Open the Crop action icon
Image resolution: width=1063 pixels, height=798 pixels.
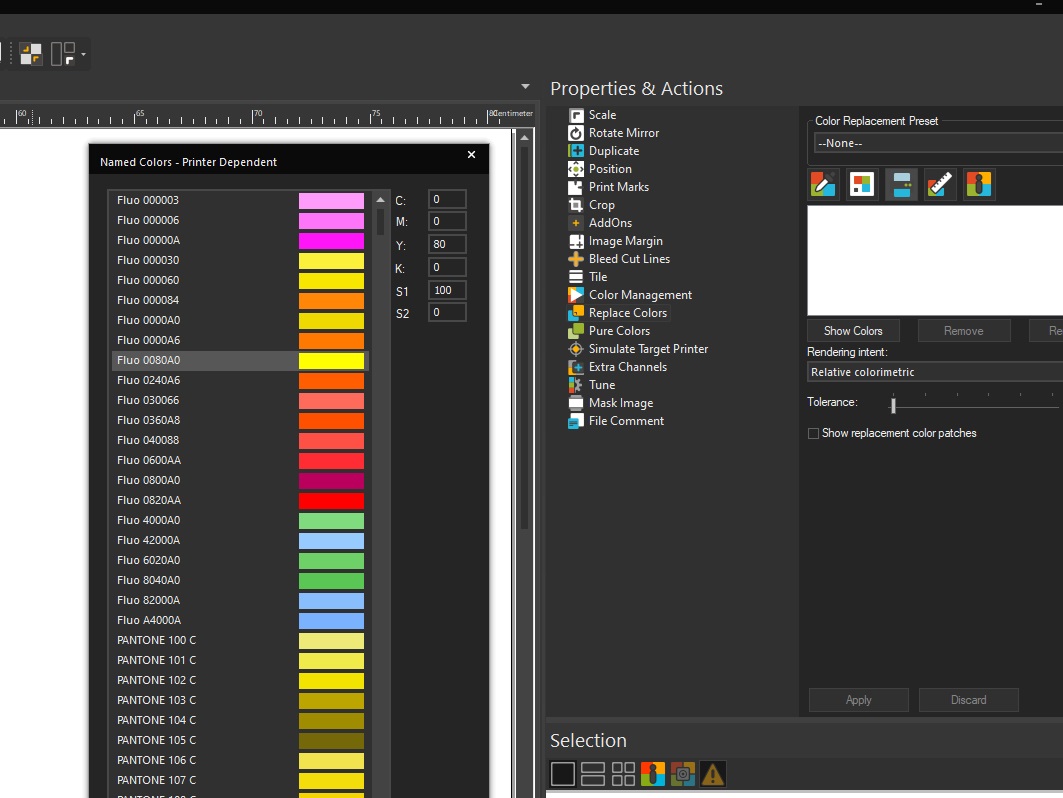(576, 205)
